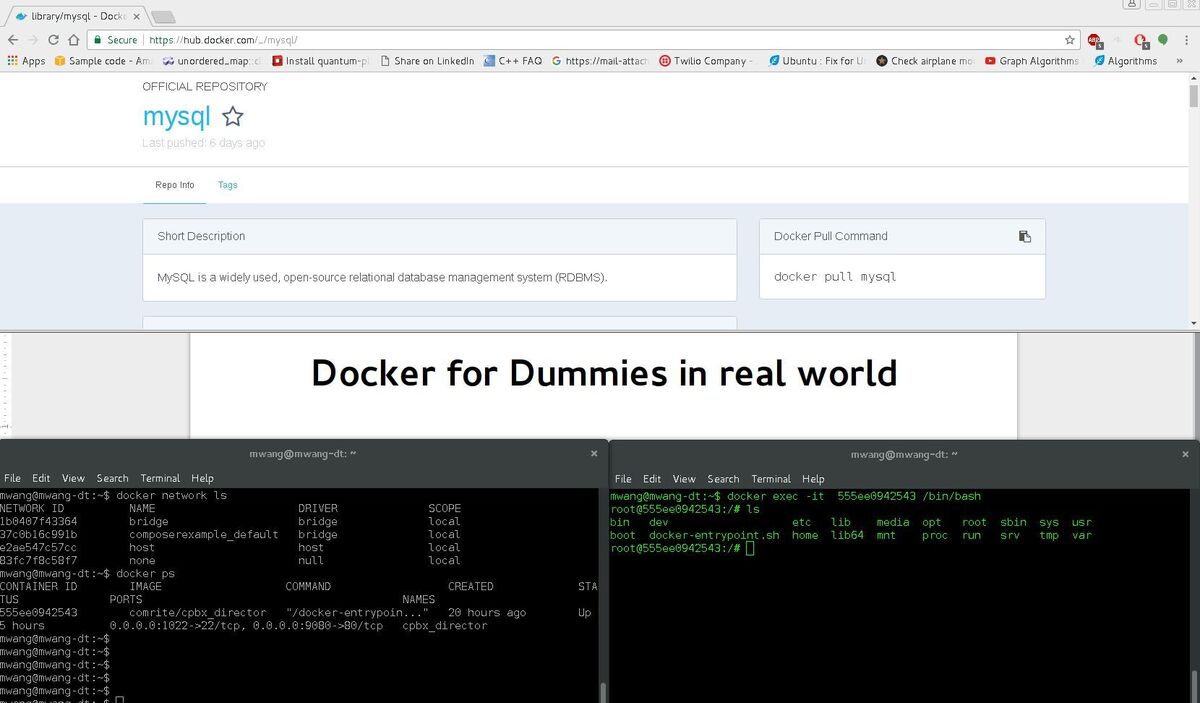
Task: Open Search menu in left terminal
Action: (x=112, y=478)
